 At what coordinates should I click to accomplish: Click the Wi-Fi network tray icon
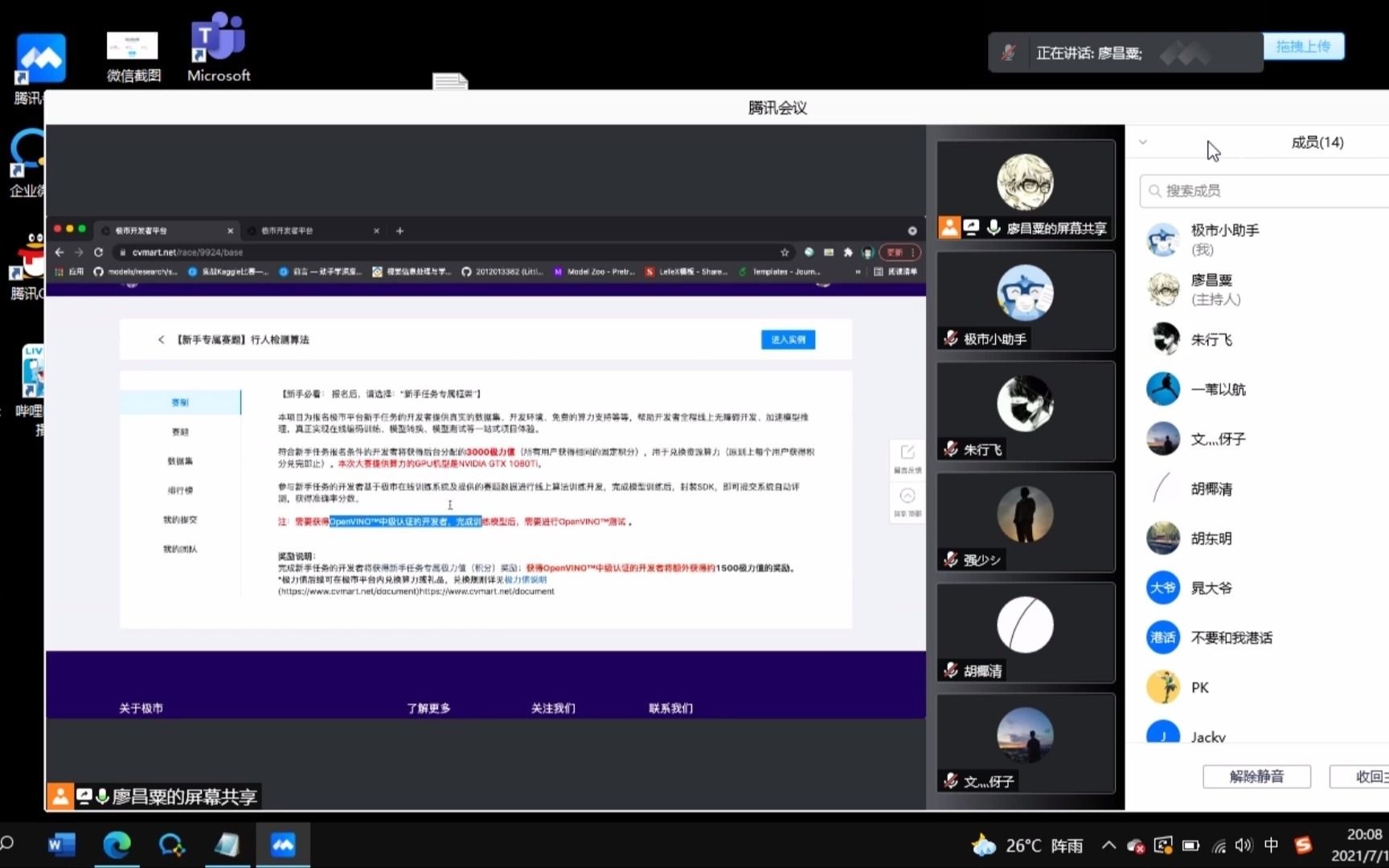pyautogui.click(x=1219, y=845)
